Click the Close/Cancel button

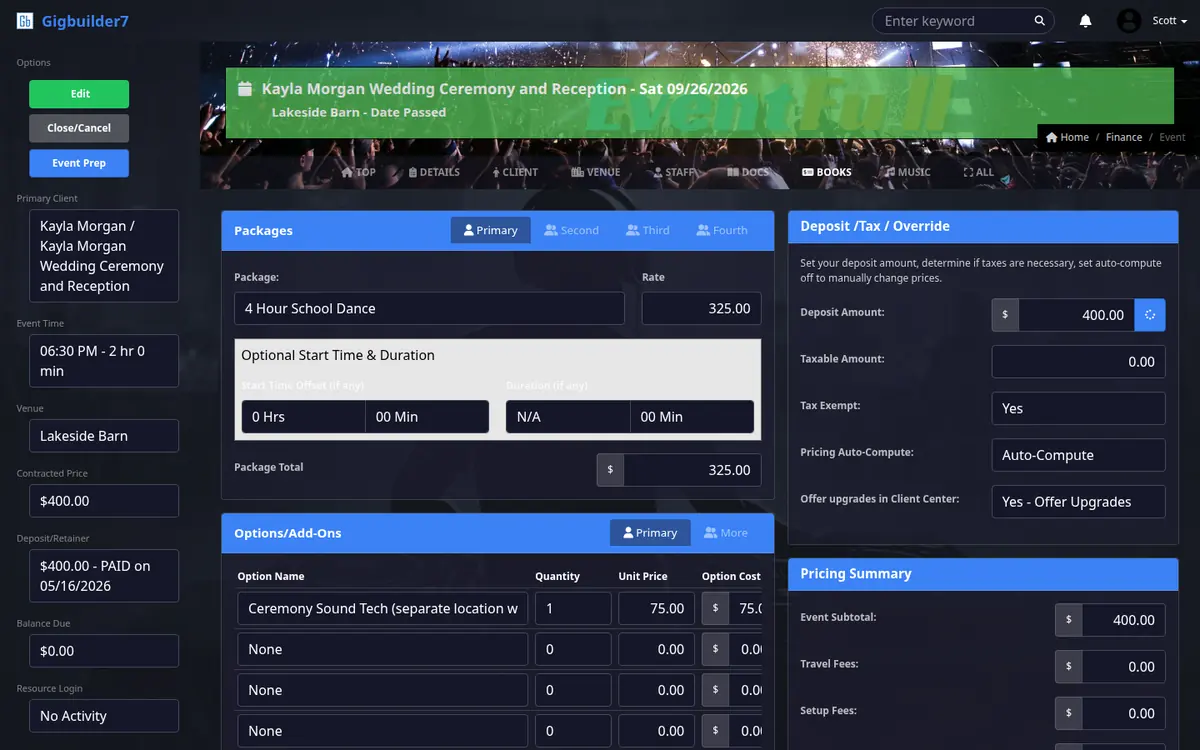[79, 128]
